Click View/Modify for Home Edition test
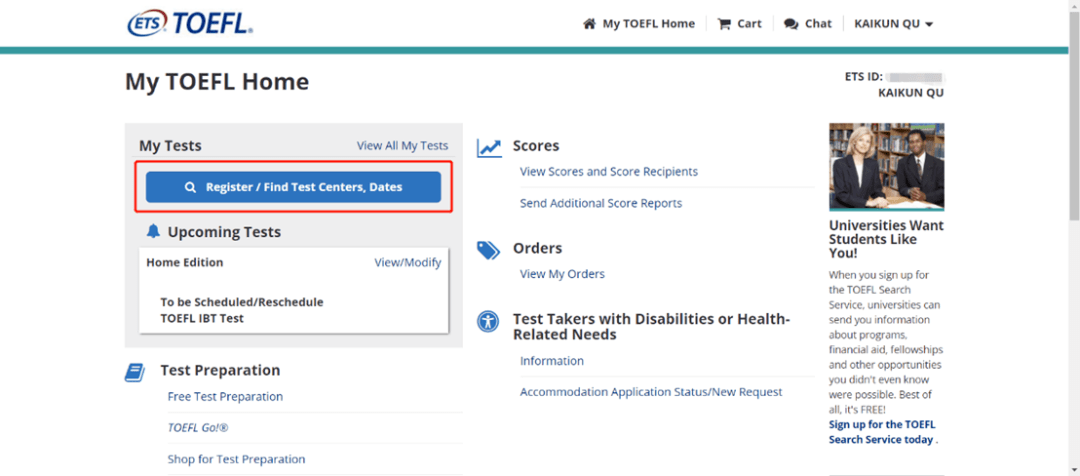The image size is (1080, 476). click(408, 262)
